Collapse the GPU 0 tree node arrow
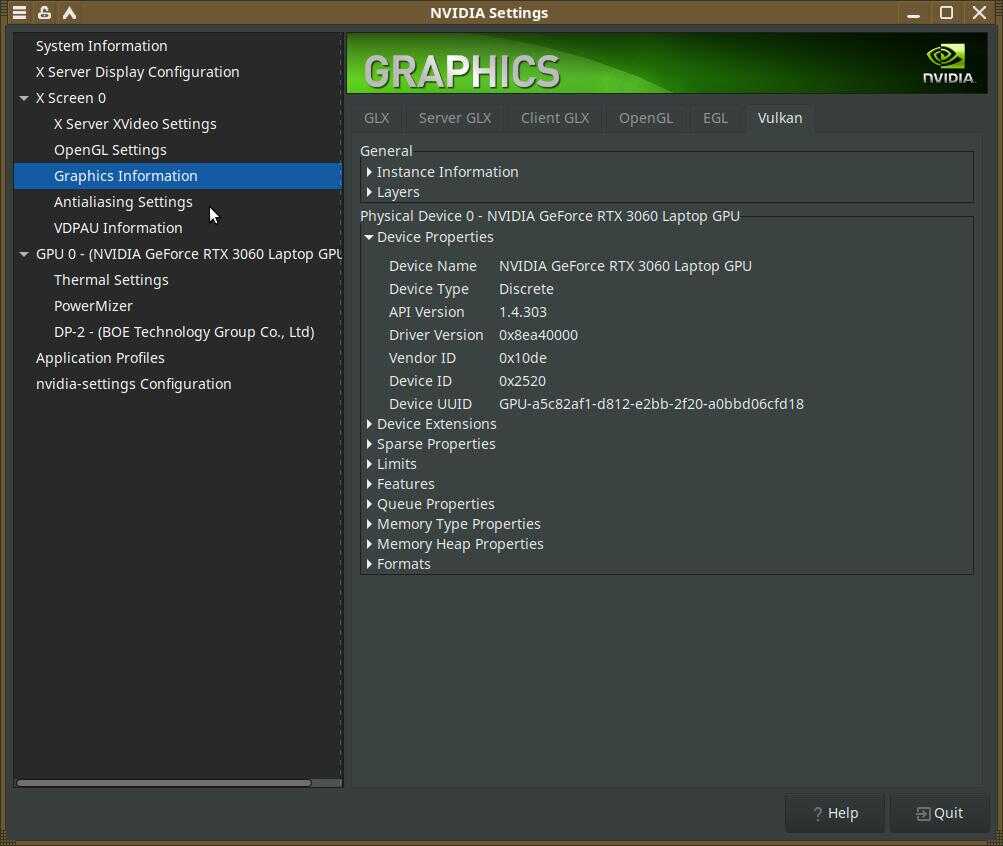1003x846 pixels. click(x=24, y=255)
